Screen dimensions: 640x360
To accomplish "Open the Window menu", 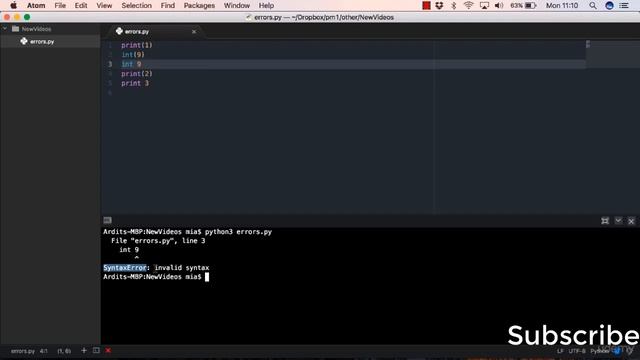I will (237, 5).
